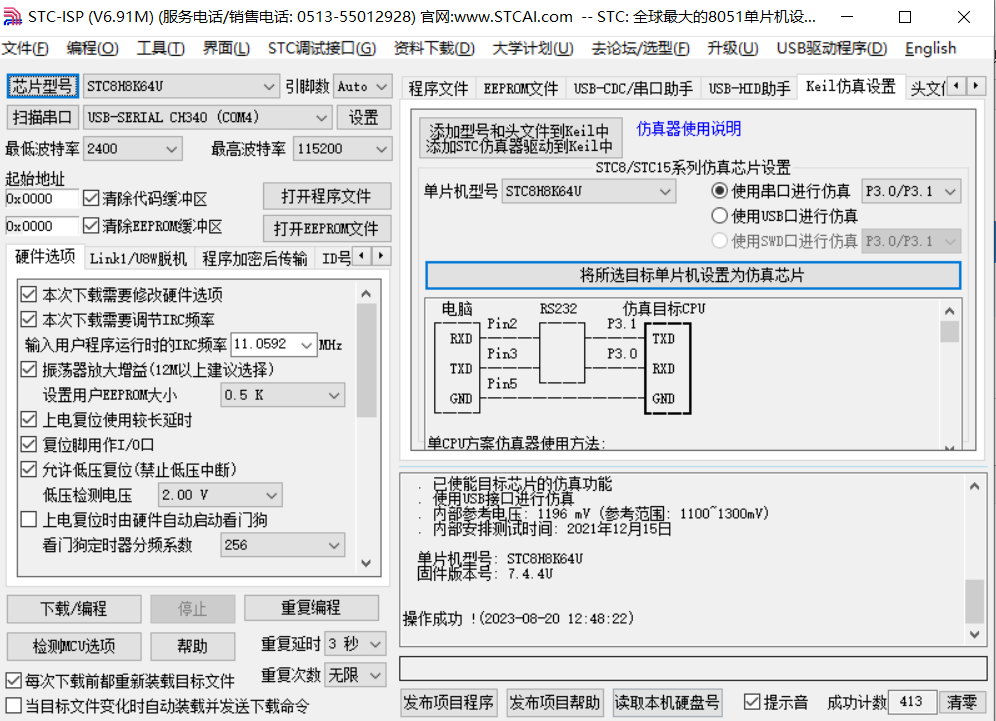Click the STC-ISP app icon in title bar
This screenshot has width=996, height=721.
(x=12, y=17)
